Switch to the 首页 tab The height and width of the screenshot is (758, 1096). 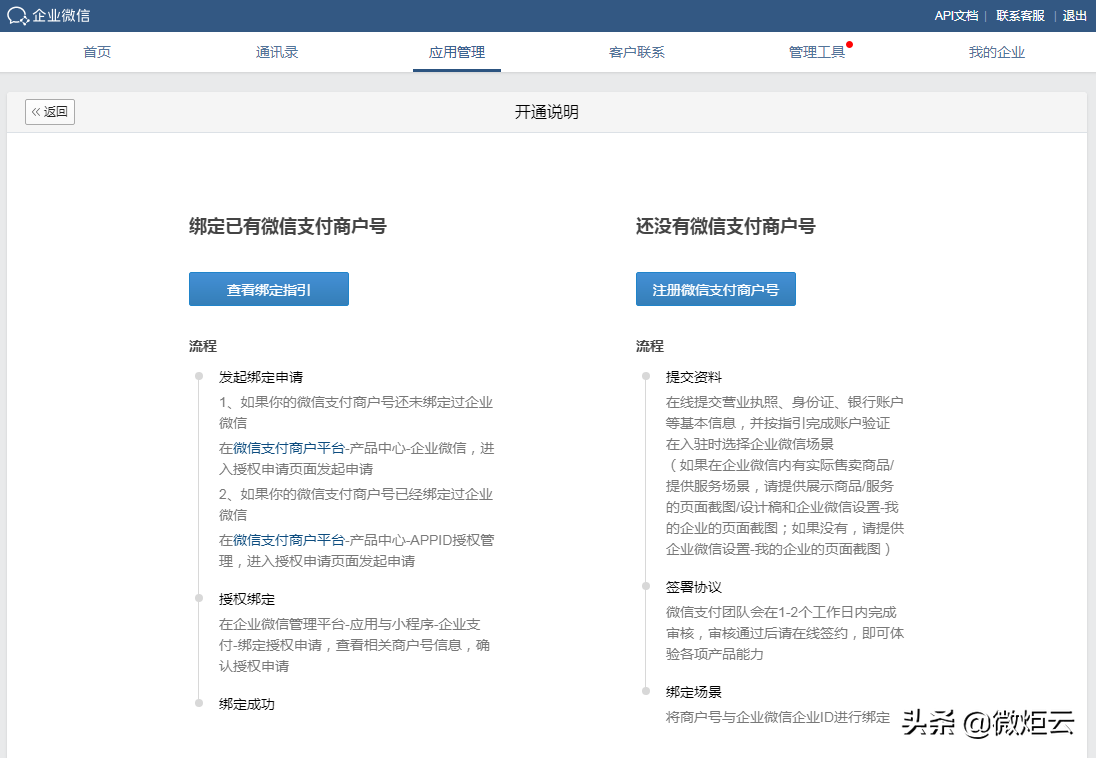[x=96, y=52]
